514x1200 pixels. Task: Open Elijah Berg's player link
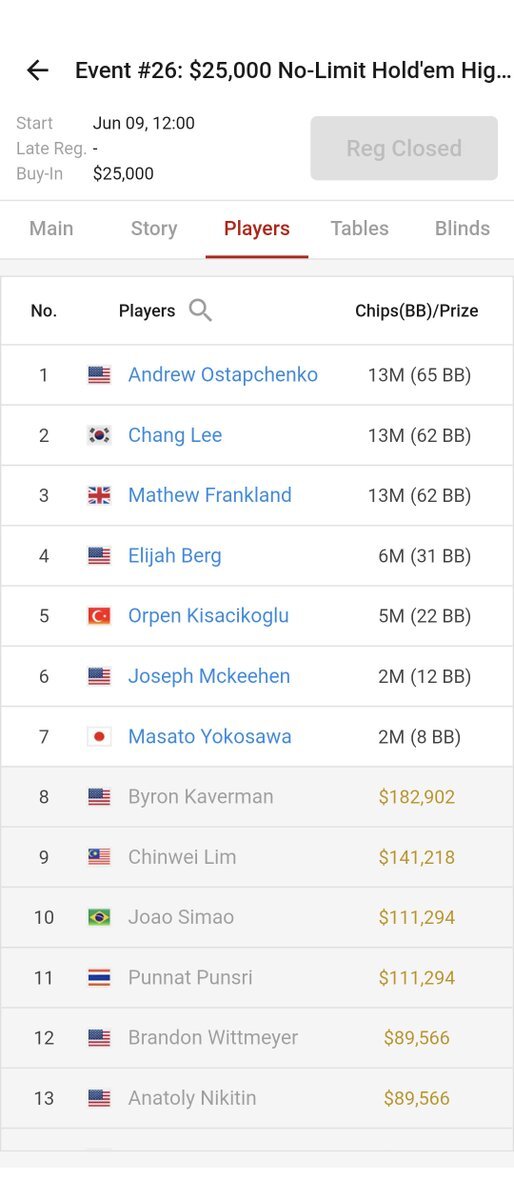(175, 556)
